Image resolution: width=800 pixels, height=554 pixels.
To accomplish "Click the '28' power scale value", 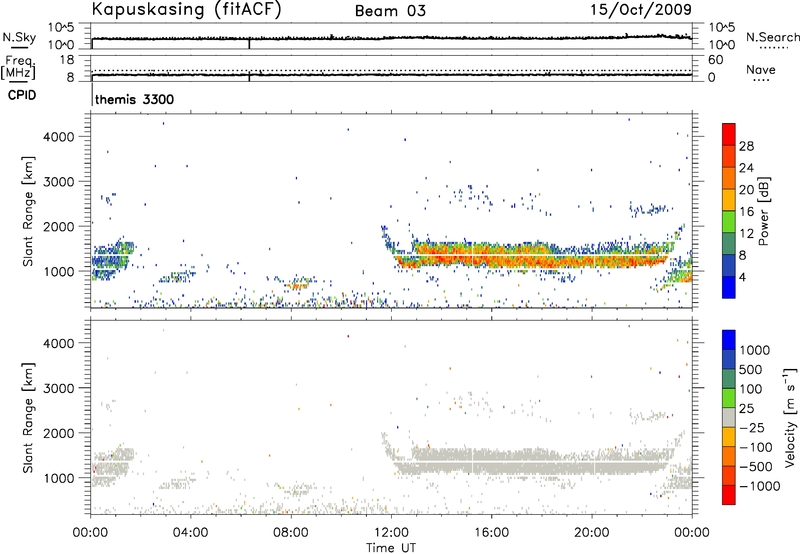I will (746, 146).
